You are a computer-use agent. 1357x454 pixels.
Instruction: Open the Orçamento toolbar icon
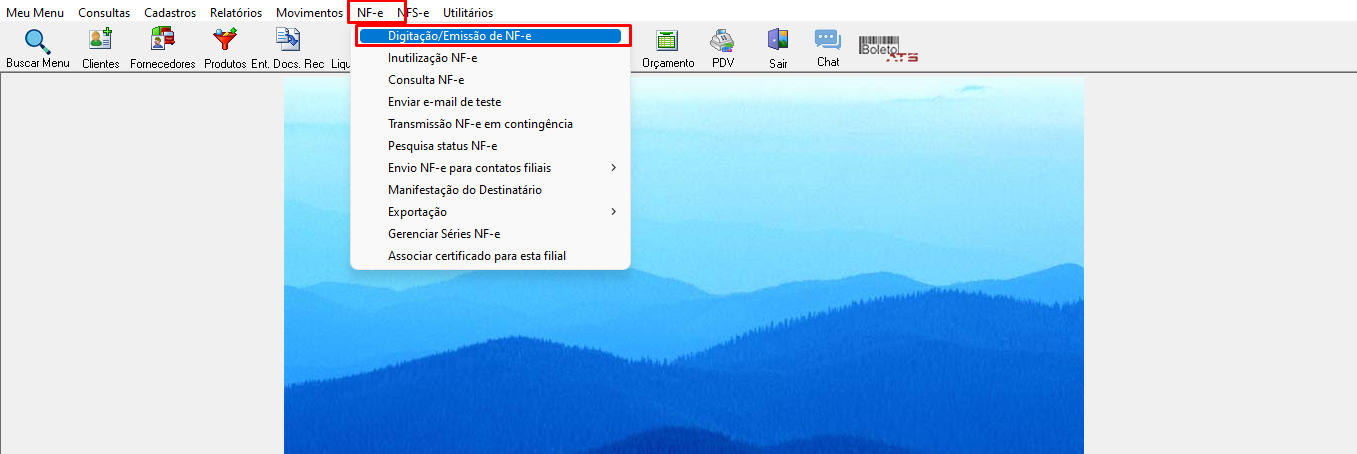(x=667, y=41)
